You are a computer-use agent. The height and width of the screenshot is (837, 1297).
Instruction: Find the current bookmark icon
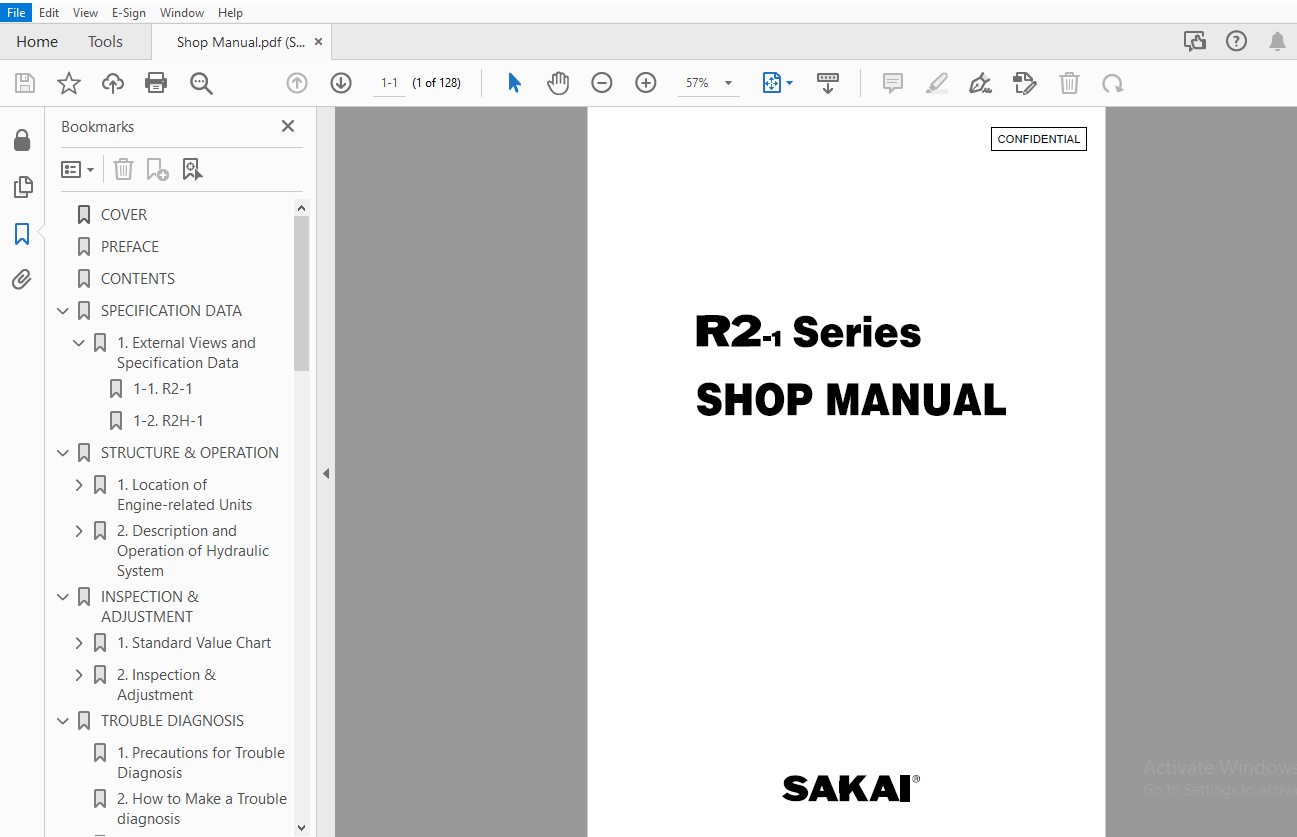point(192,169)
